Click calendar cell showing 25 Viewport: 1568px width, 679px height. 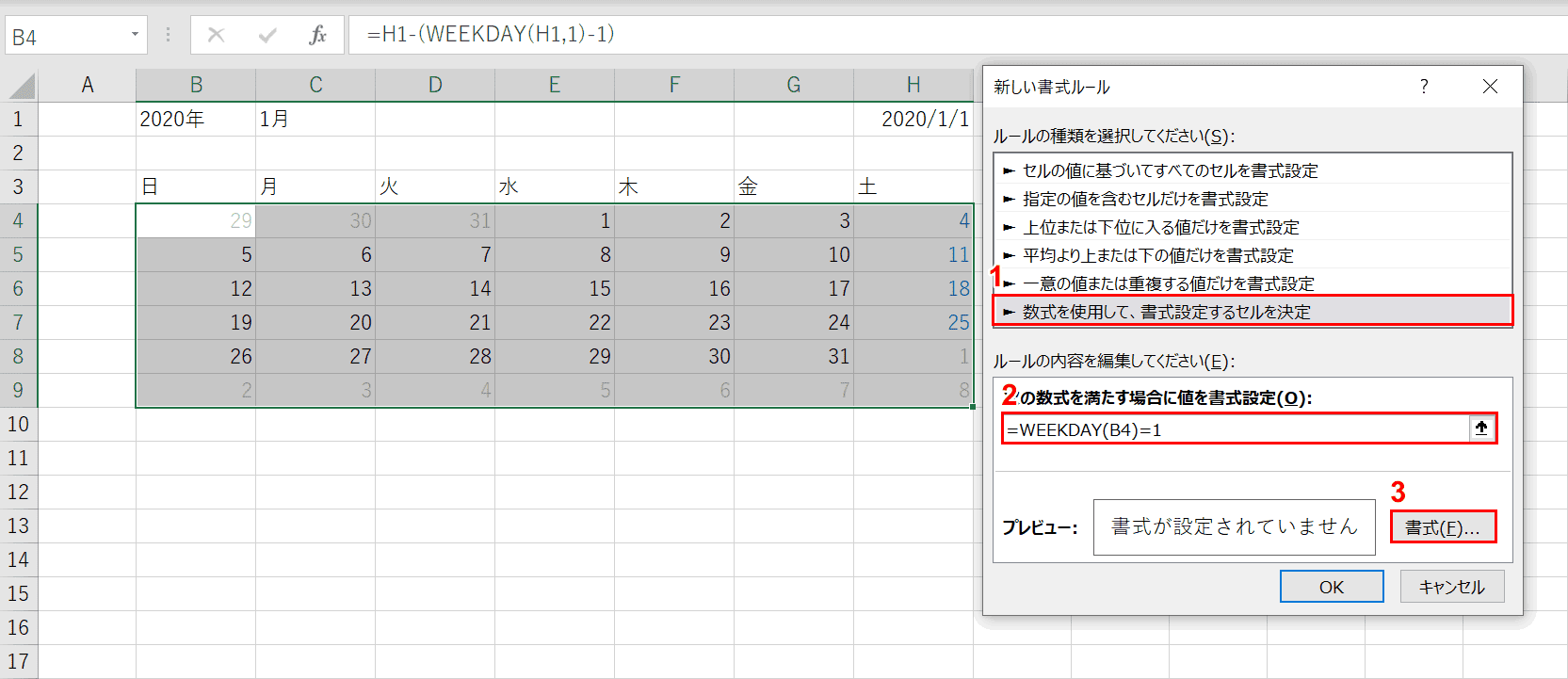[913, 322]
